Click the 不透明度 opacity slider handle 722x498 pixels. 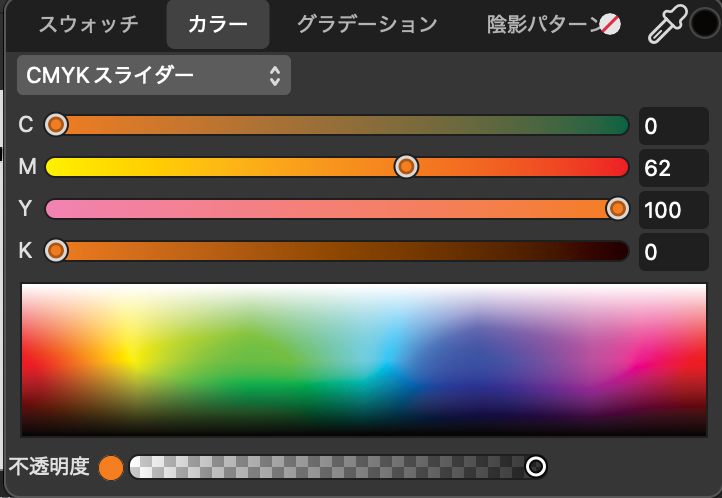(x=536, y=467)
